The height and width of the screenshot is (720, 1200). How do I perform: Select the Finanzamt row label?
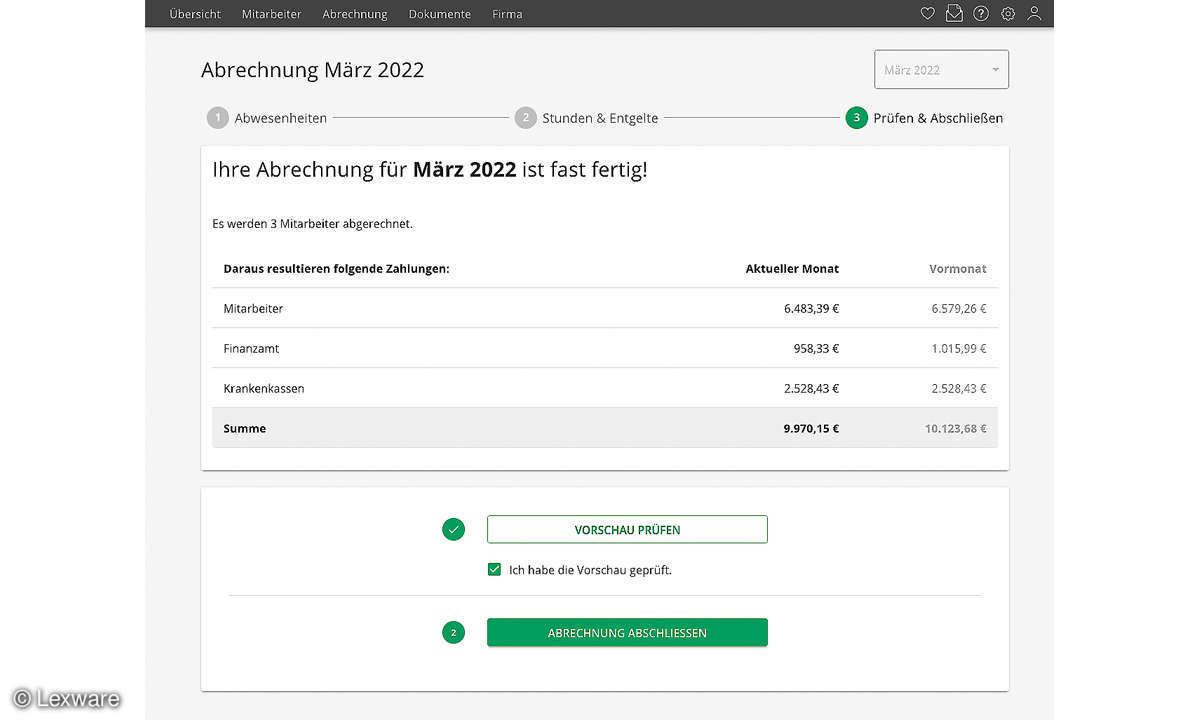coord(251,348)
